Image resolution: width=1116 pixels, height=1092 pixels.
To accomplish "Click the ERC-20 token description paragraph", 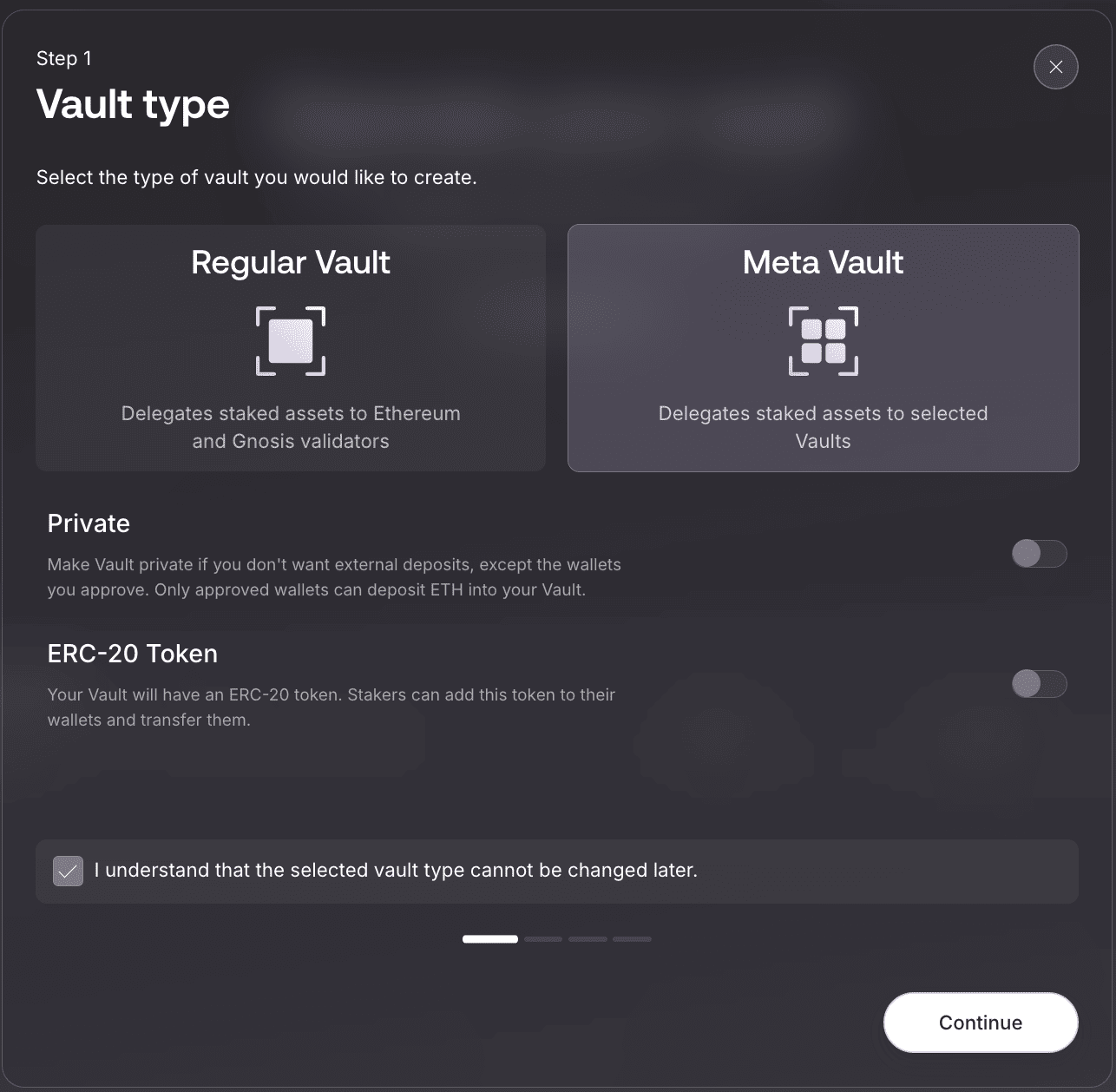I will [x=331, y=707].
